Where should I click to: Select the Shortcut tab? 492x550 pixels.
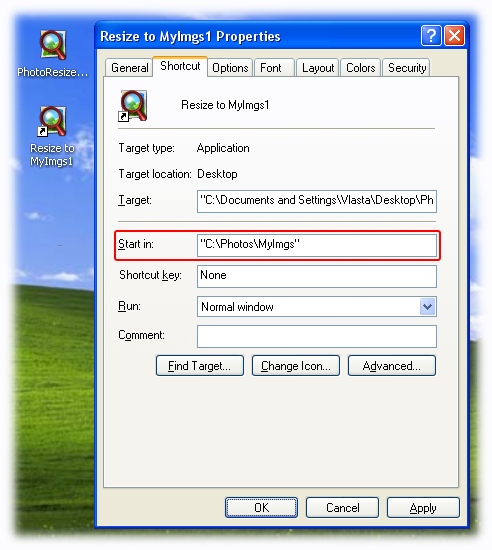tap(180, 66)
